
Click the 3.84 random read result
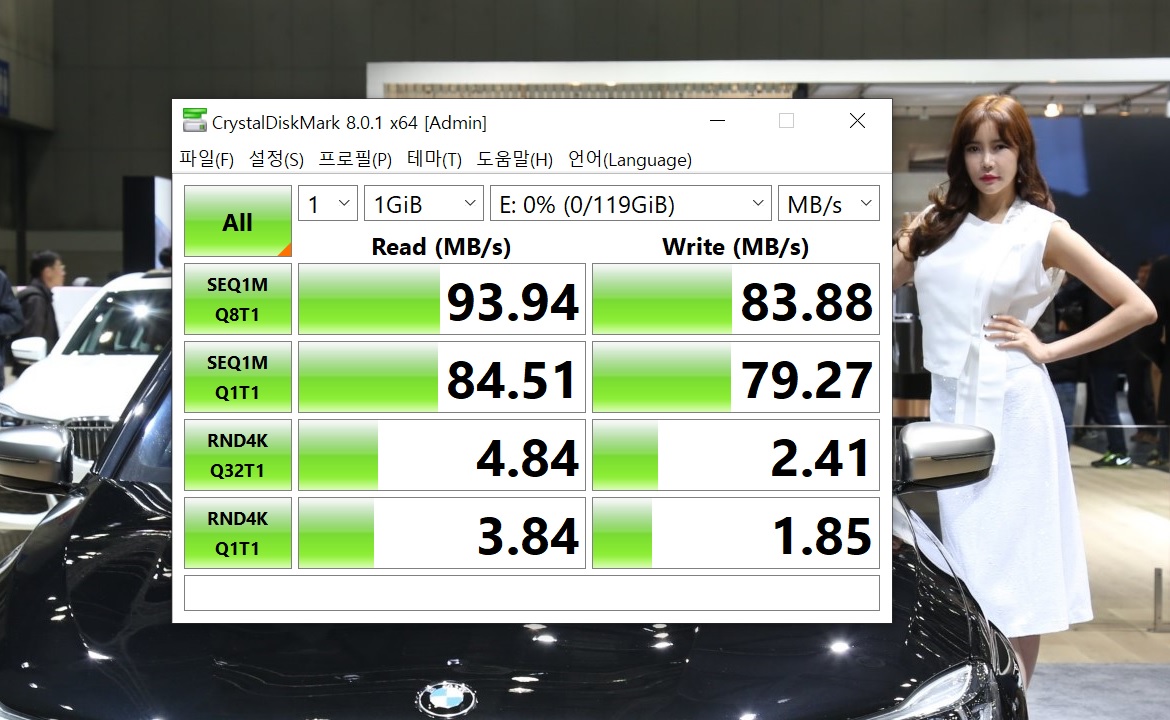click(442, 533)
